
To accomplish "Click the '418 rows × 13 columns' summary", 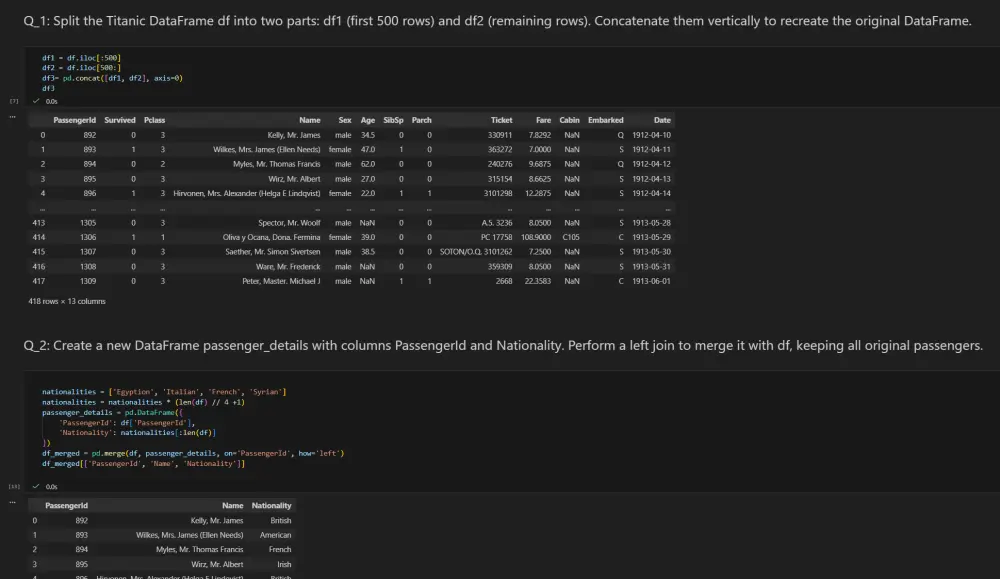I will [x=67, y=301].
